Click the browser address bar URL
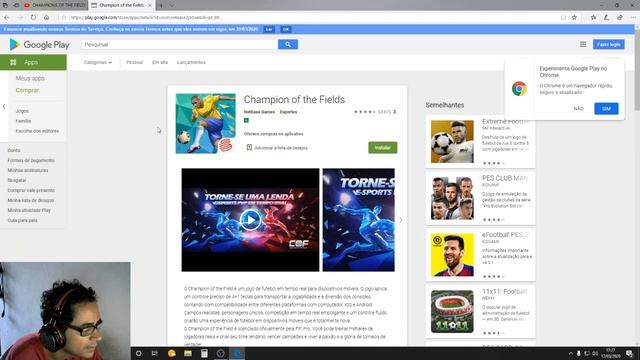640x360 pixels. click(x=145, y=18)
